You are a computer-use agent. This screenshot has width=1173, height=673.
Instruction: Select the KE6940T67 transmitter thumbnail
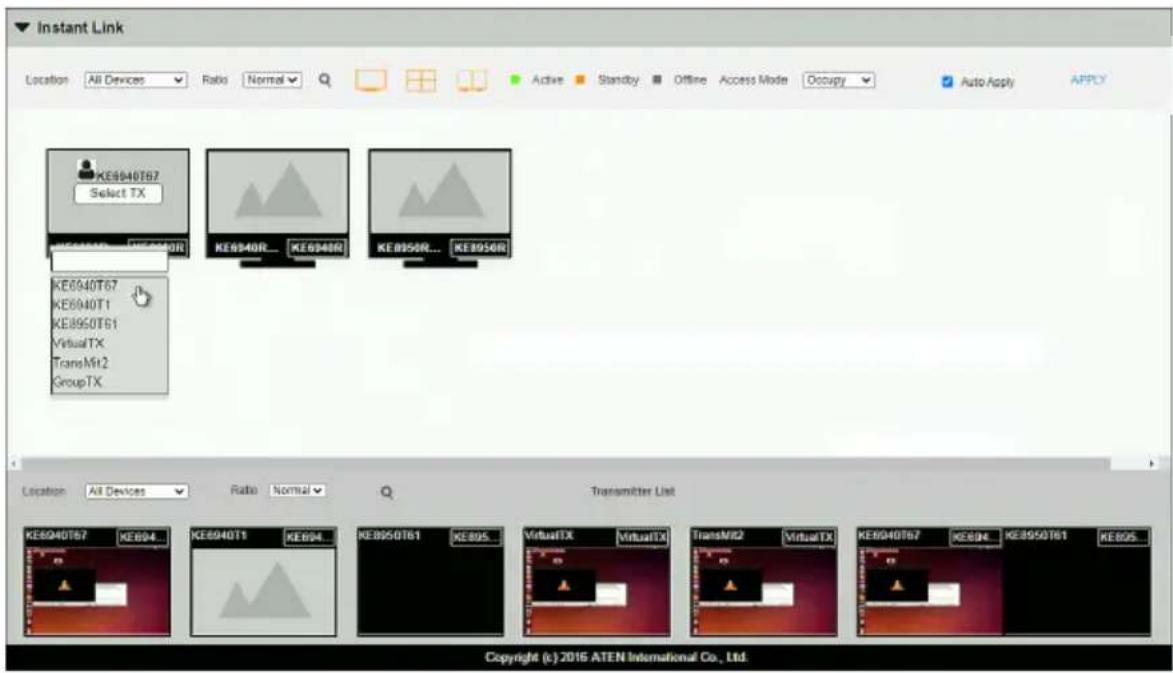[97, 582]
